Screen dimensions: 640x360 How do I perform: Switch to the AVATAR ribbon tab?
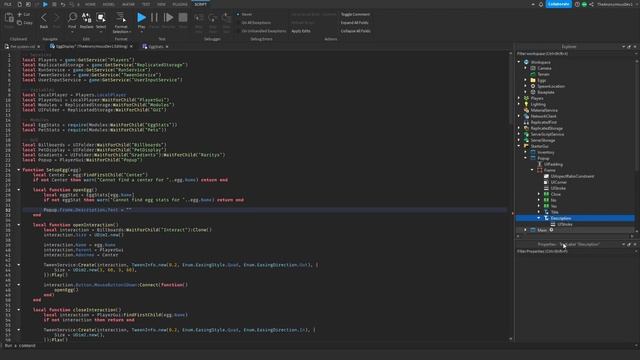128,4
